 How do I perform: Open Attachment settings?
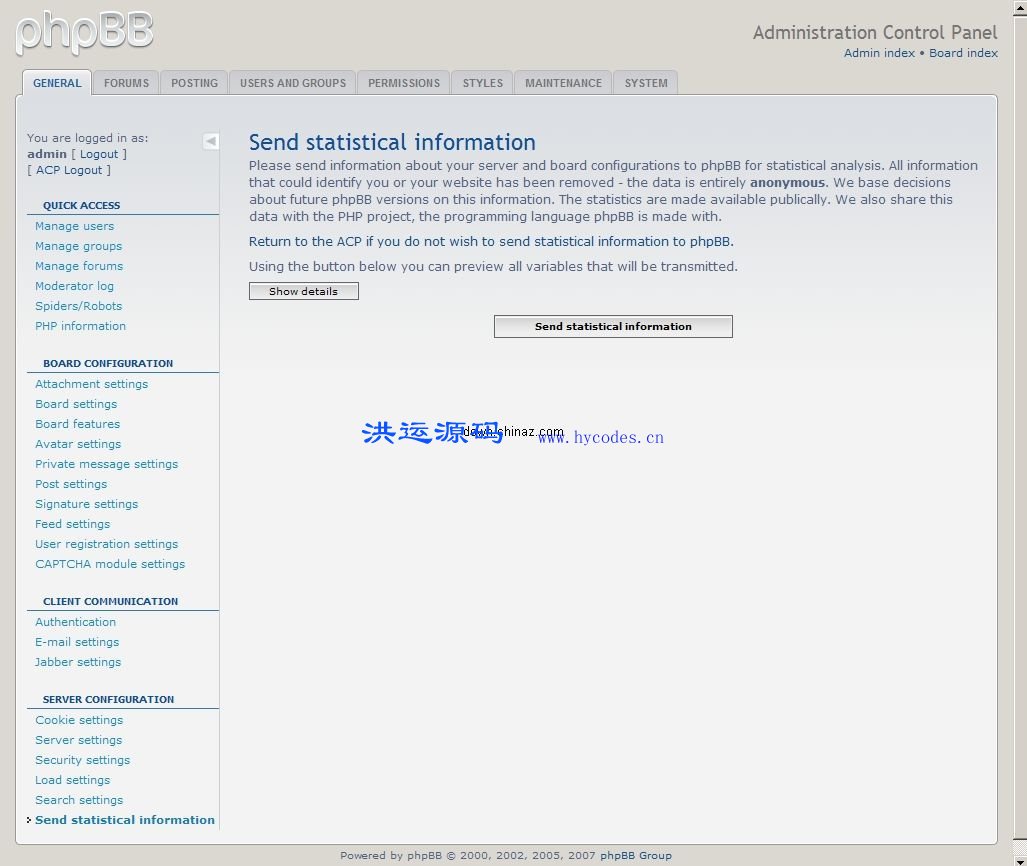[92, 384]
